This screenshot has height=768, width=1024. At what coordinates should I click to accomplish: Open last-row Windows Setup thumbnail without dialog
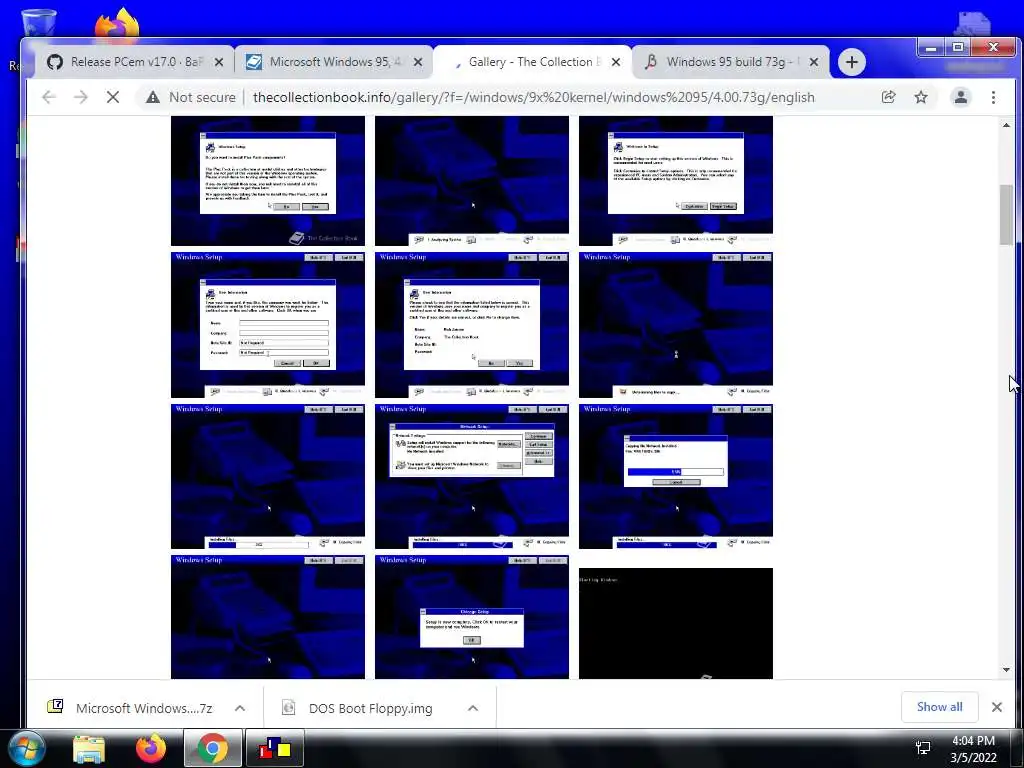(268, 617)
